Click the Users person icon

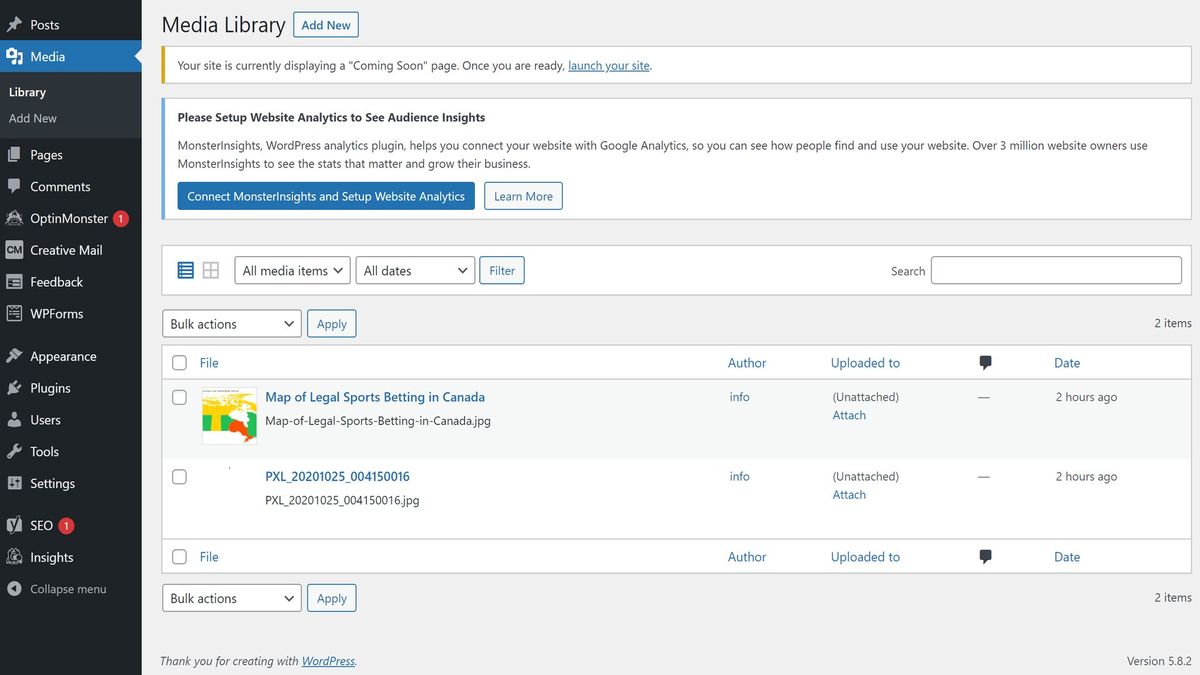pyautogui.click(x=14, y=420)
